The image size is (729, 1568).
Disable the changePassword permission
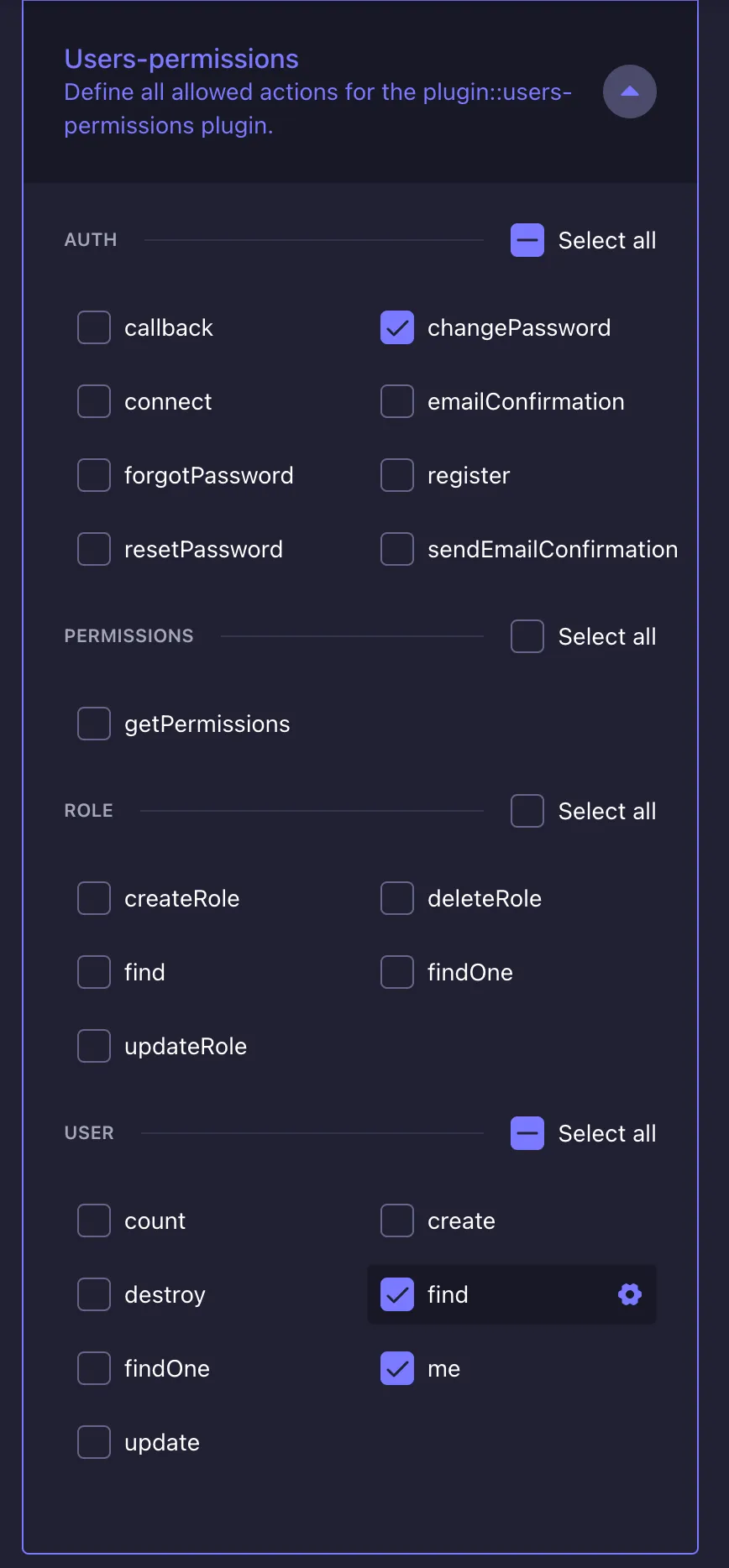(396, 327)
